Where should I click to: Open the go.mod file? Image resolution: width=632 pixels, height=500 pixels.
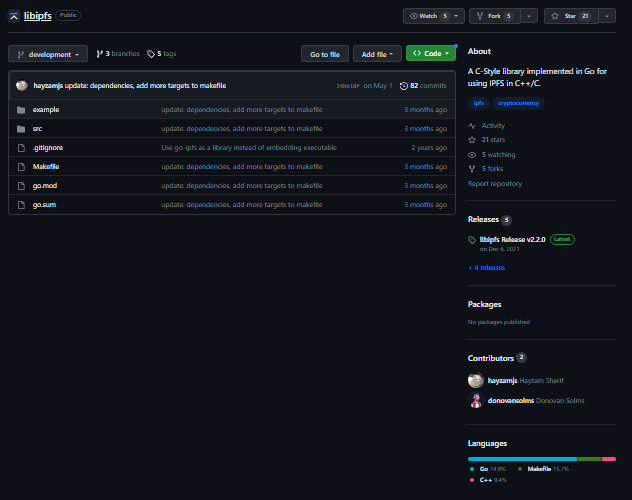(45, 185)
